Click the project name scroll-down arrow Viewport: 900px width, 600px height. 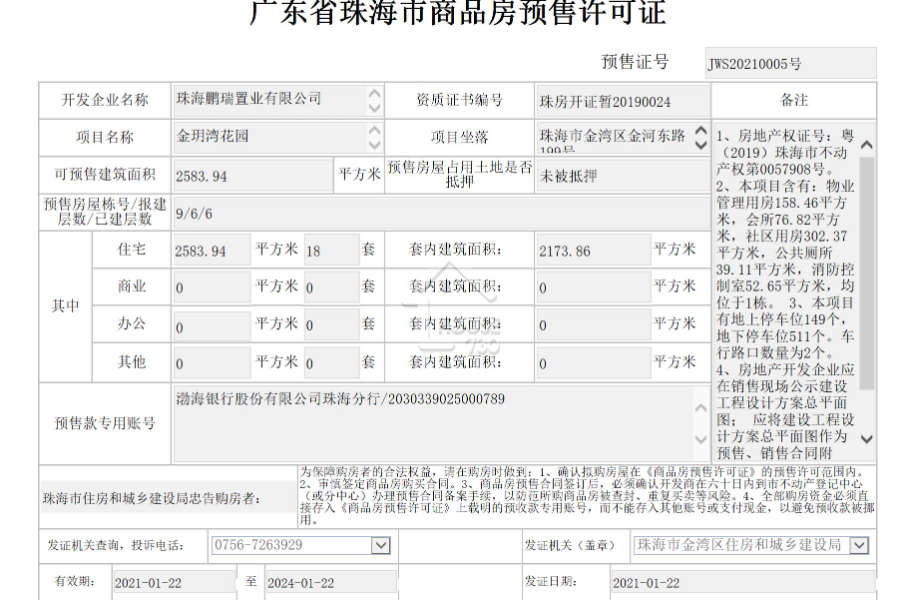(374, 145)
